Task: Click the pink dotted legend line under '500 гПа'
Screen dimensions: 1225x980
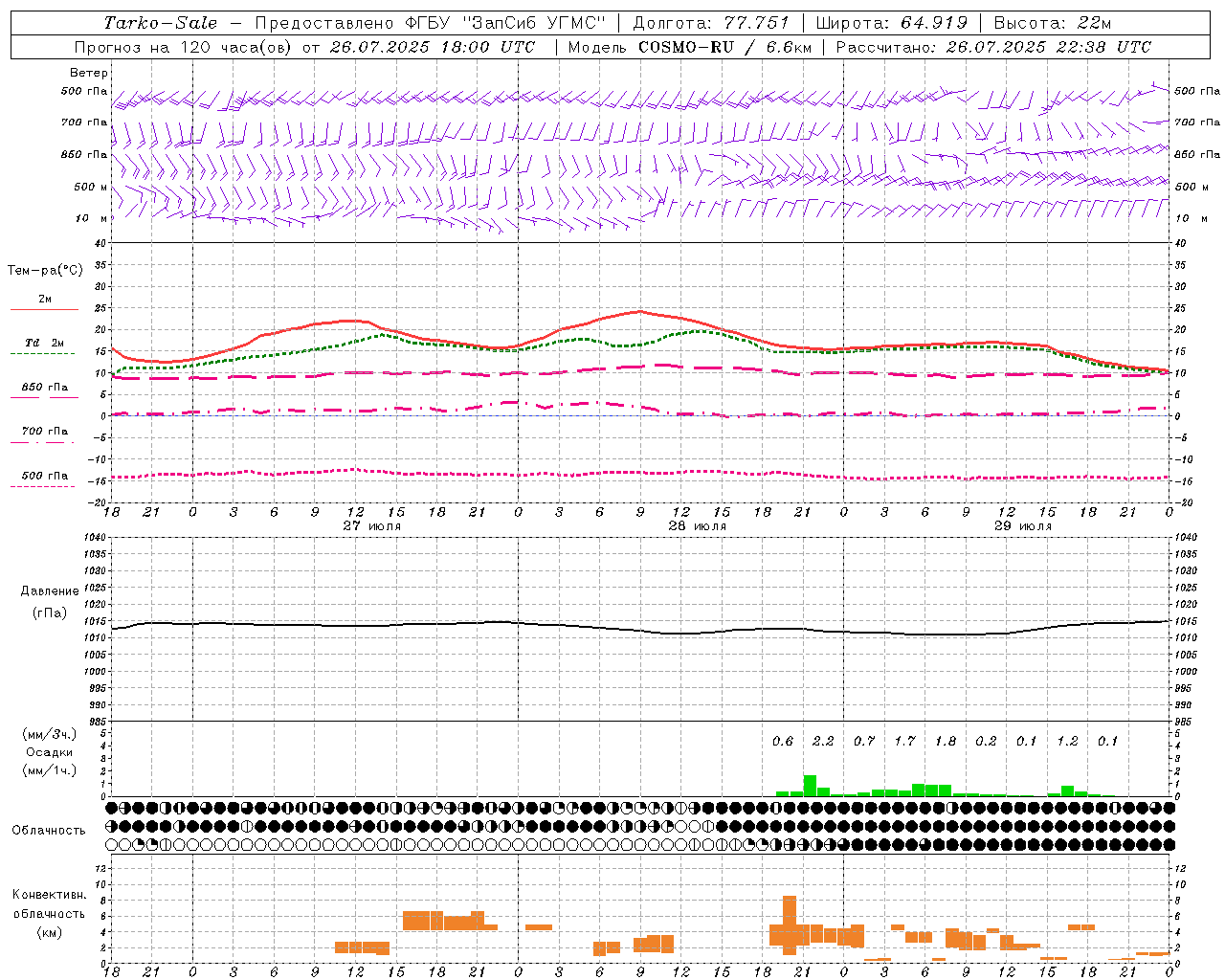Action: coord(42,486)
